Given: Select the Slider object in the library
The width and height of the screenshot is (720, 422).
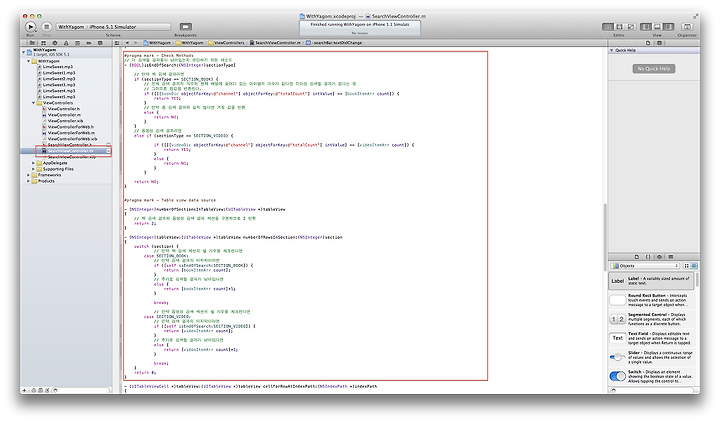Looking at the screenshot, I should point(652,357).
